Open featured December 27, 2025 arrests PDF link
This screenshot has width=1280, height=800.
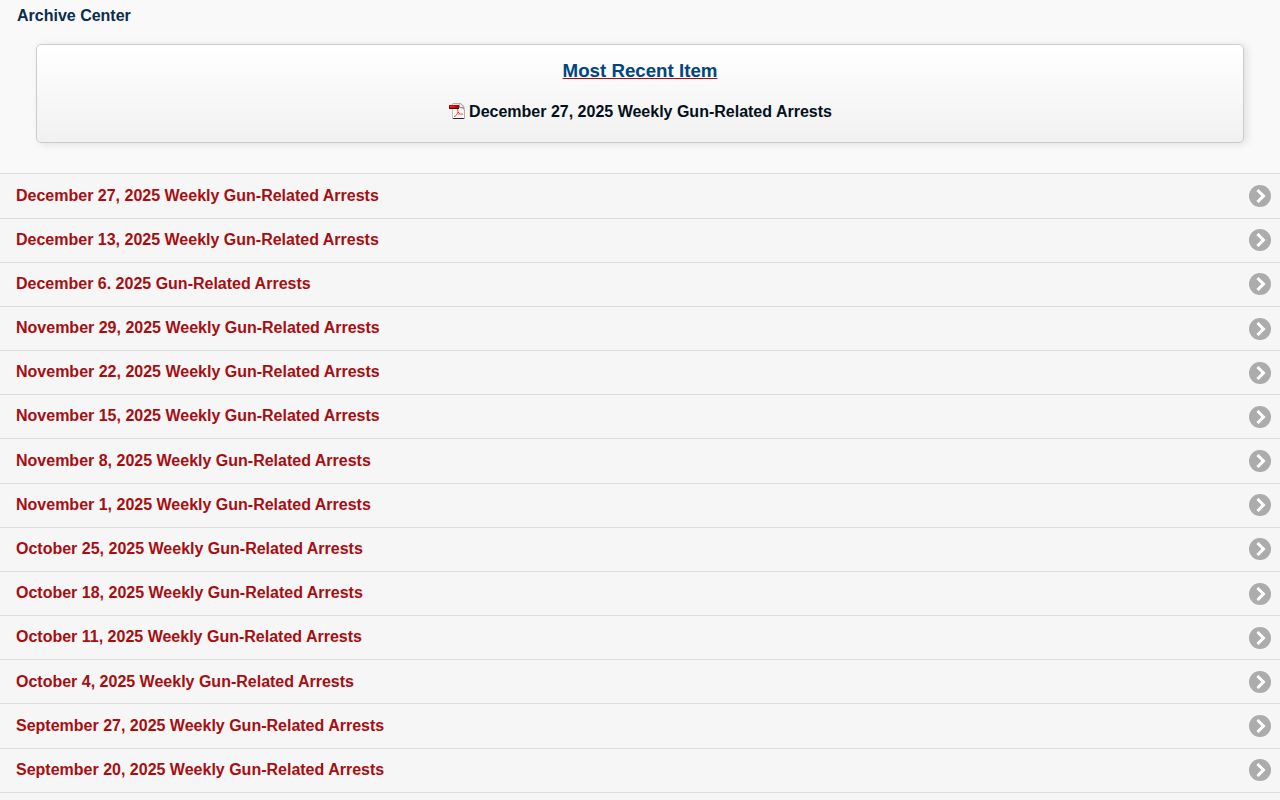coord(650,112)
